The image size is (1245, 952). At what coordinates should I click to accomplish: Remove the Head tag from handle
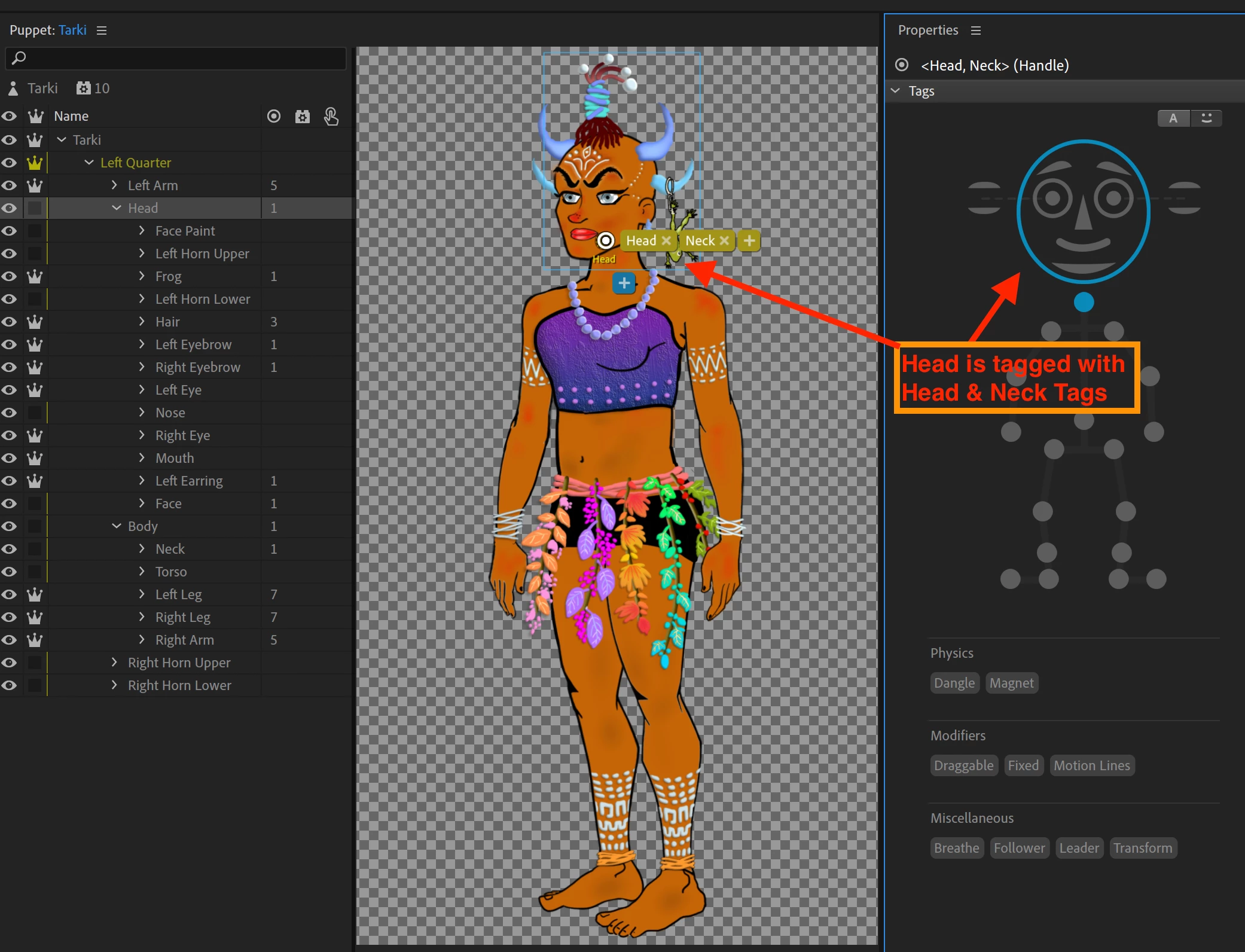click(666, 240)
